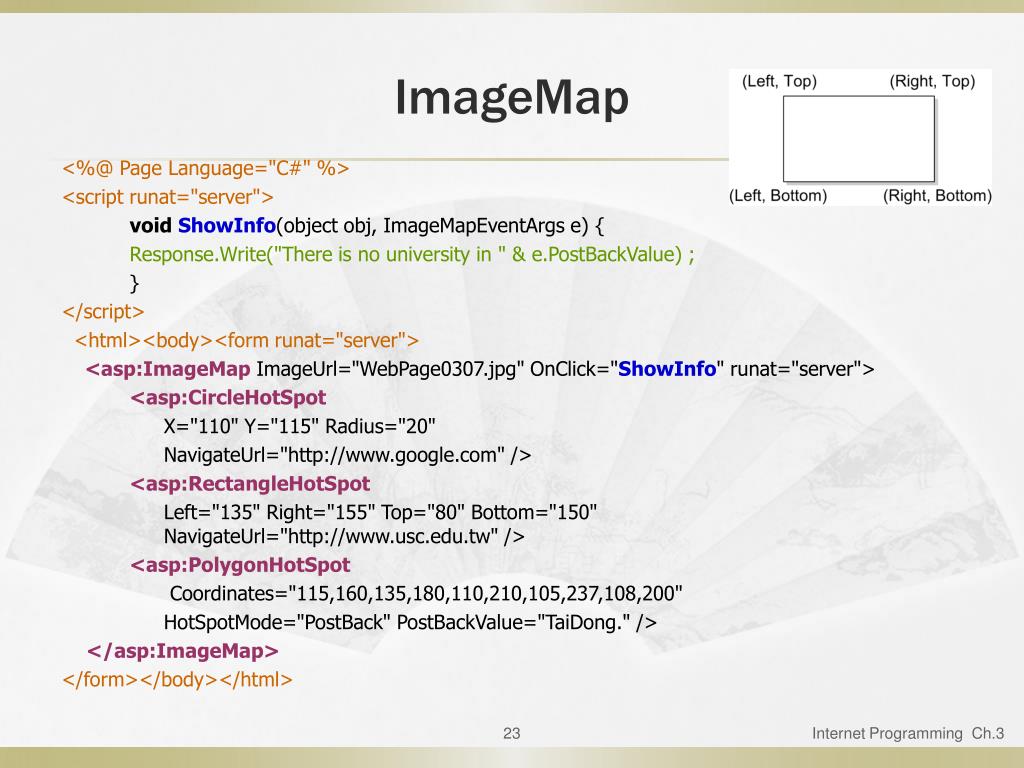Click the opening script runat="server" tag
Viewport: 1024px width, 768px height.
coord(168,197)
